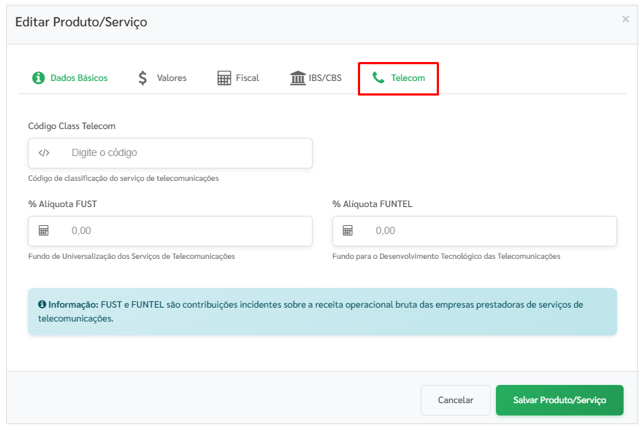The height and width of the screenshot is (430, 643).
Task: Click the calculator icon beside the FUNTEL field
Action: [348, 231]
